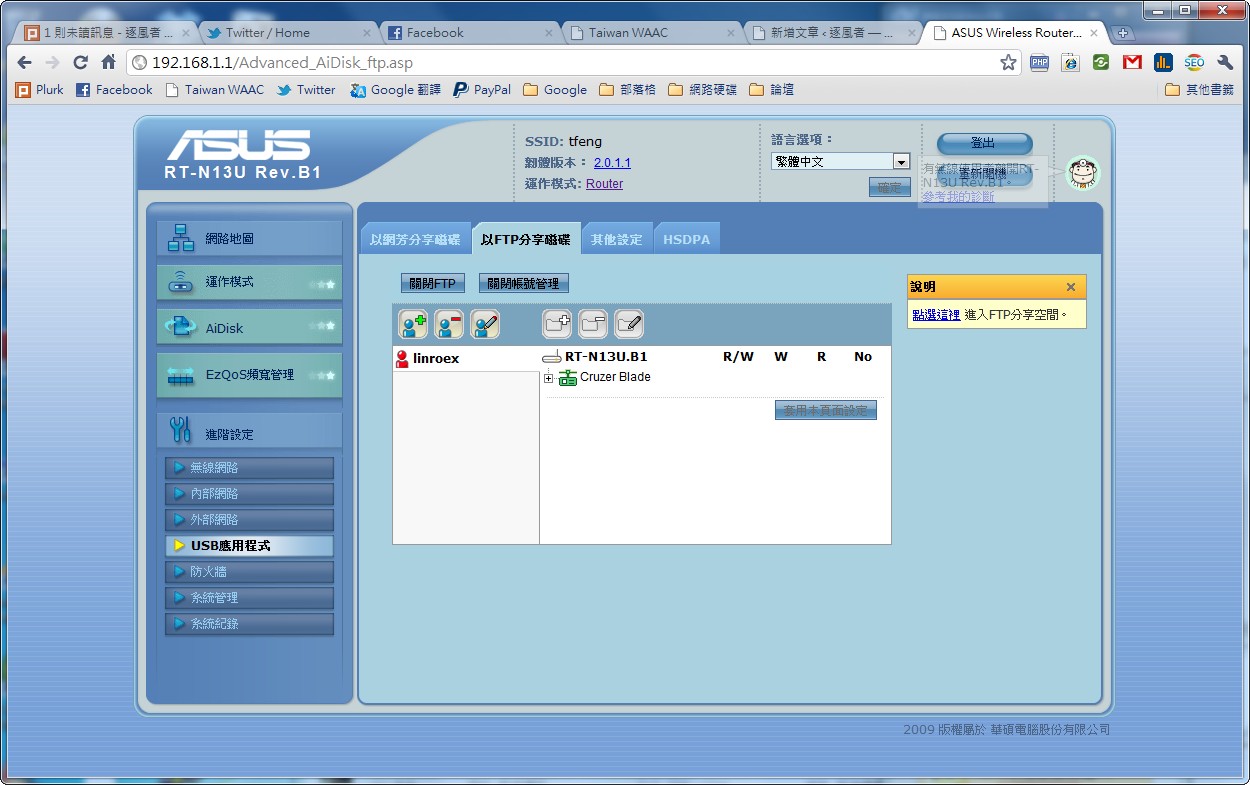Click the add user account icon
The height and width of the screenshot is (785, 1250).
[x=413, y=324]
